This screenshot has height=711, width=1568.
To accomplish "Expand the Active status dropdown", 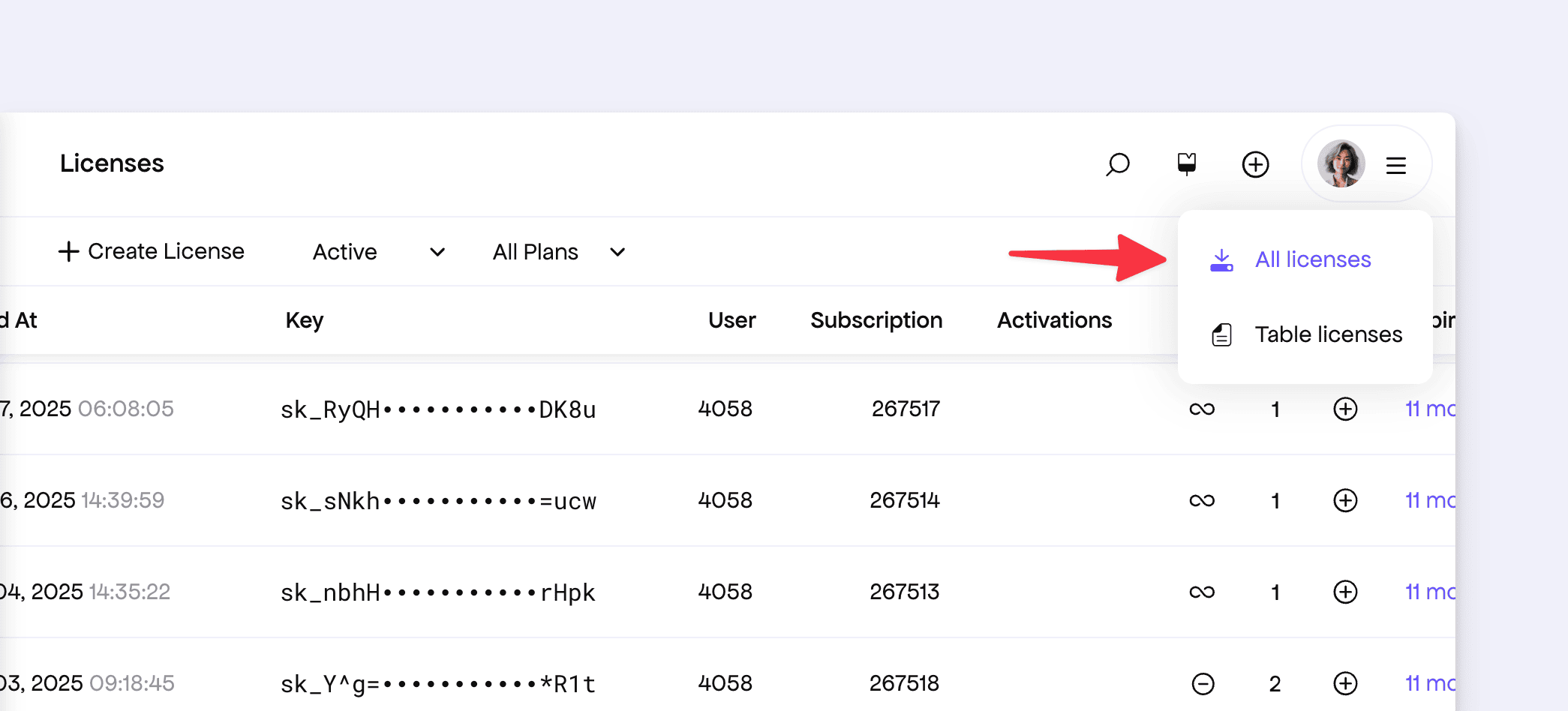I will (x=378, y=252).
